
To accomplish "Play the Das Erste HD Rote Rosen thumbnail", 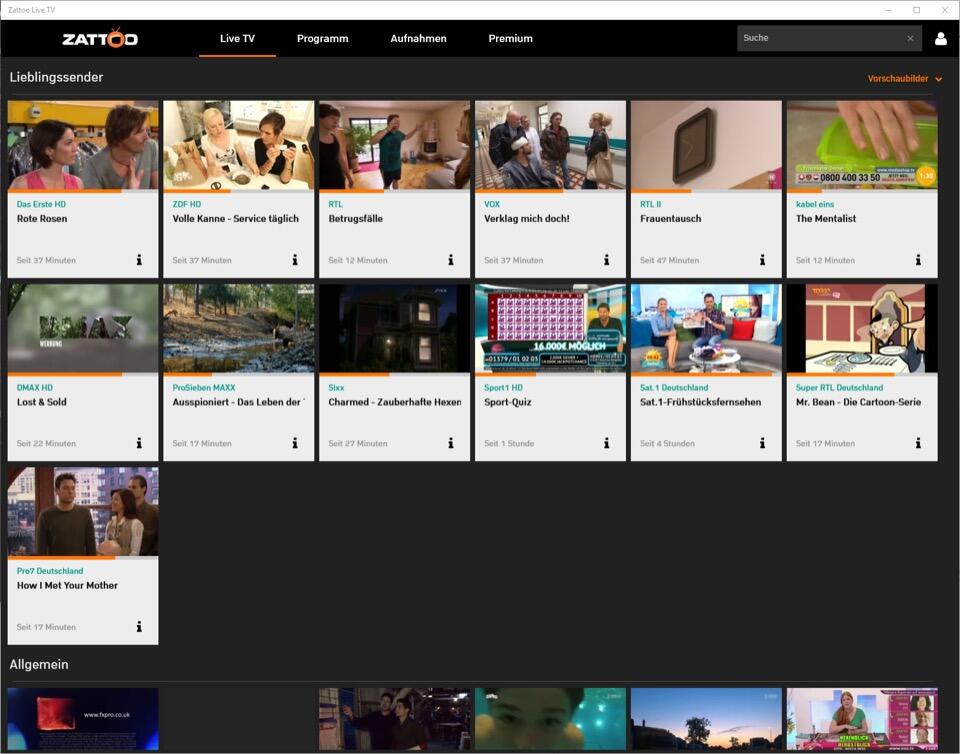I will click(83, 145).
